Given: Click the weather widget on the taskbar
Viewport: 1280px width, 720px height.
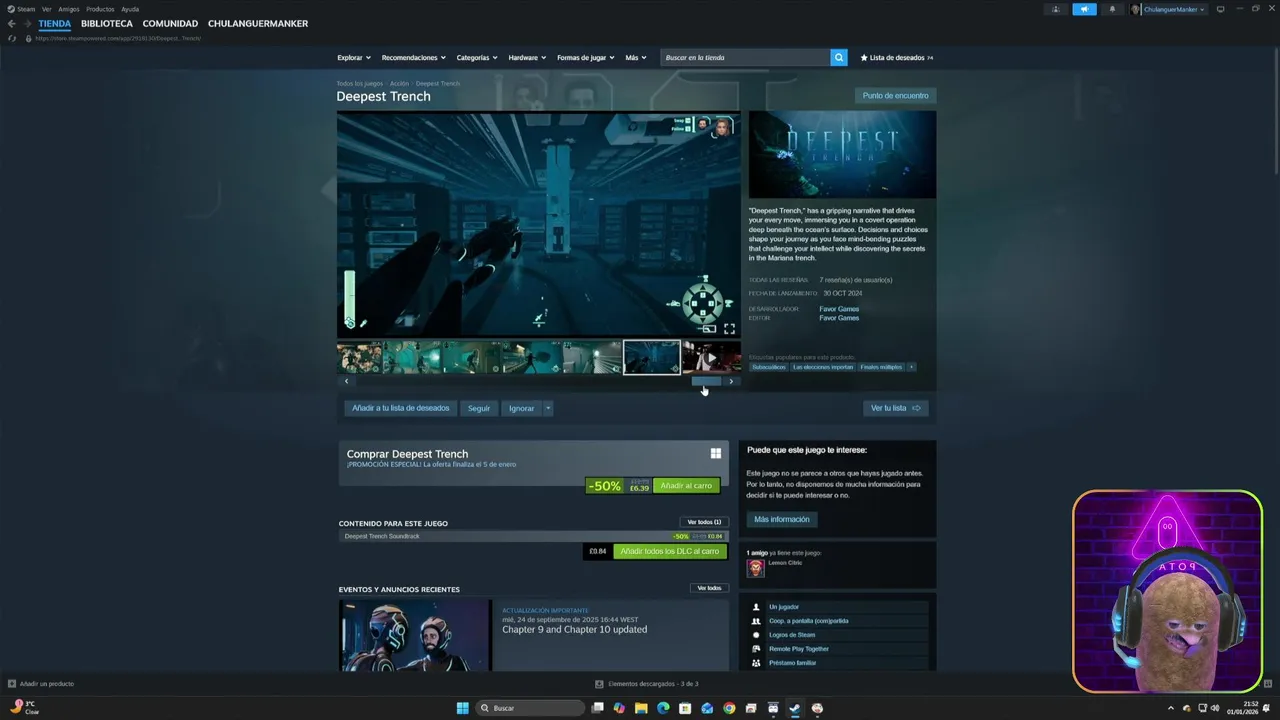Looking at the screenshot, I should (x=25, y=707).
